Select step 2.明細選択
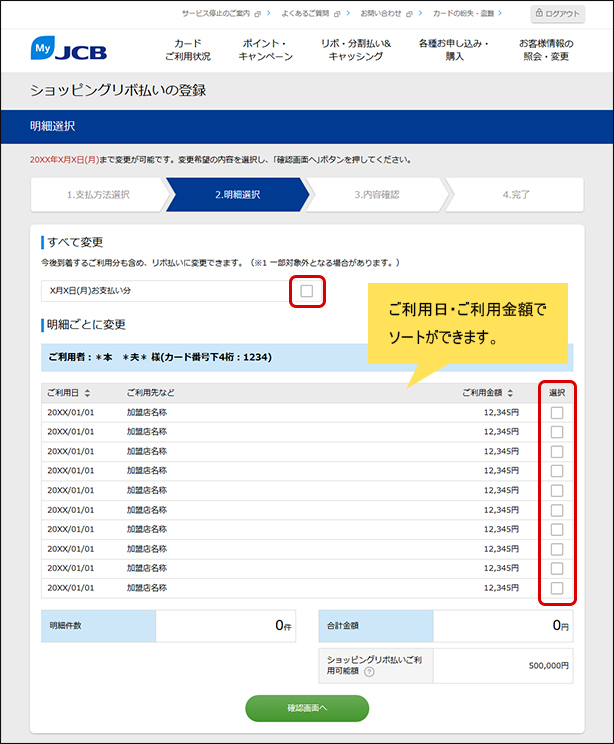The width and height of the screenshot is (614, 744). (x=237, y=195)
